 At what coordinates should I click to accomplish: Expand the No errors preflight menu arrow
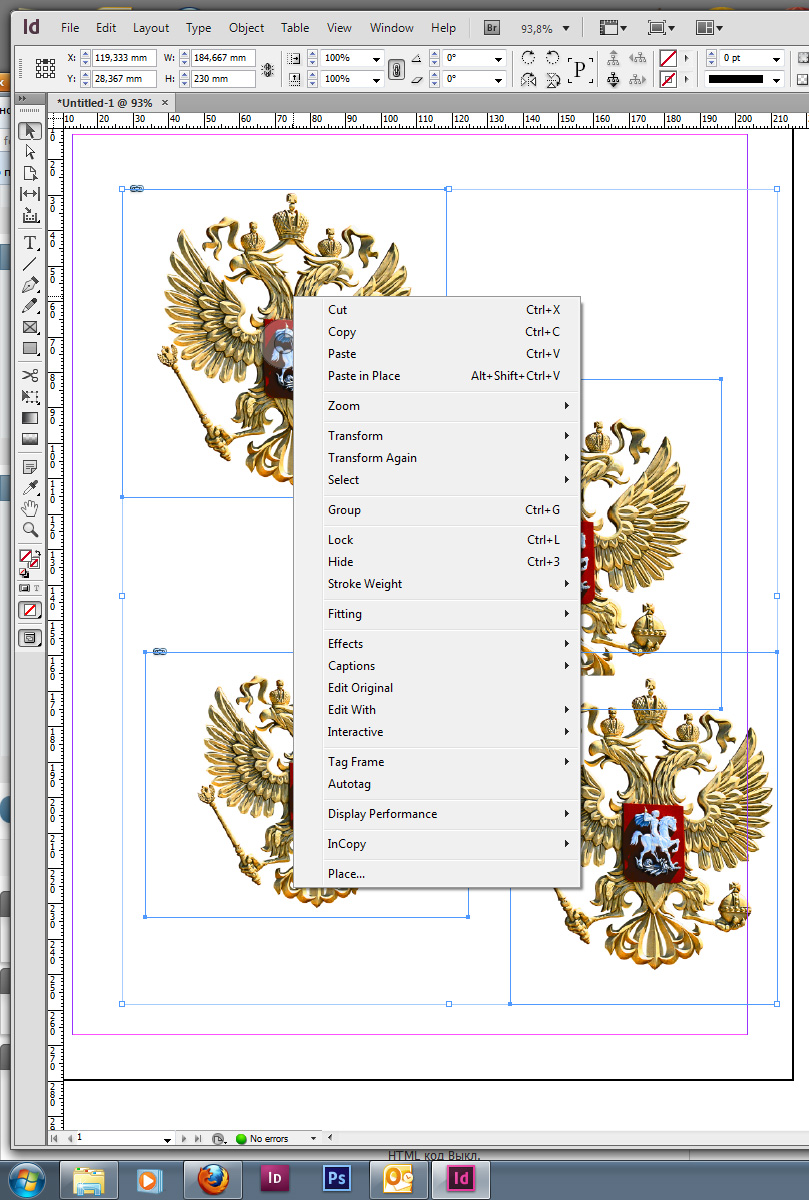[313, 1139]
